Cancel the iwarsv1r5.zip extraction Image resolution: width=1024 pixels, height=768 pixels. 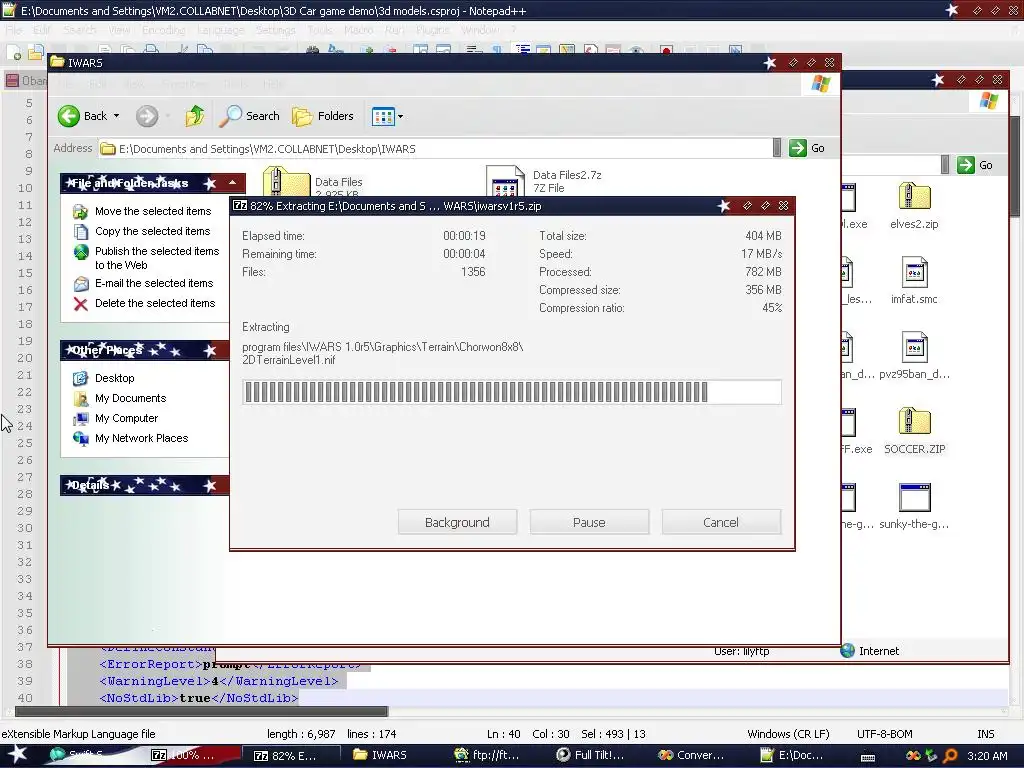(721, 522)
